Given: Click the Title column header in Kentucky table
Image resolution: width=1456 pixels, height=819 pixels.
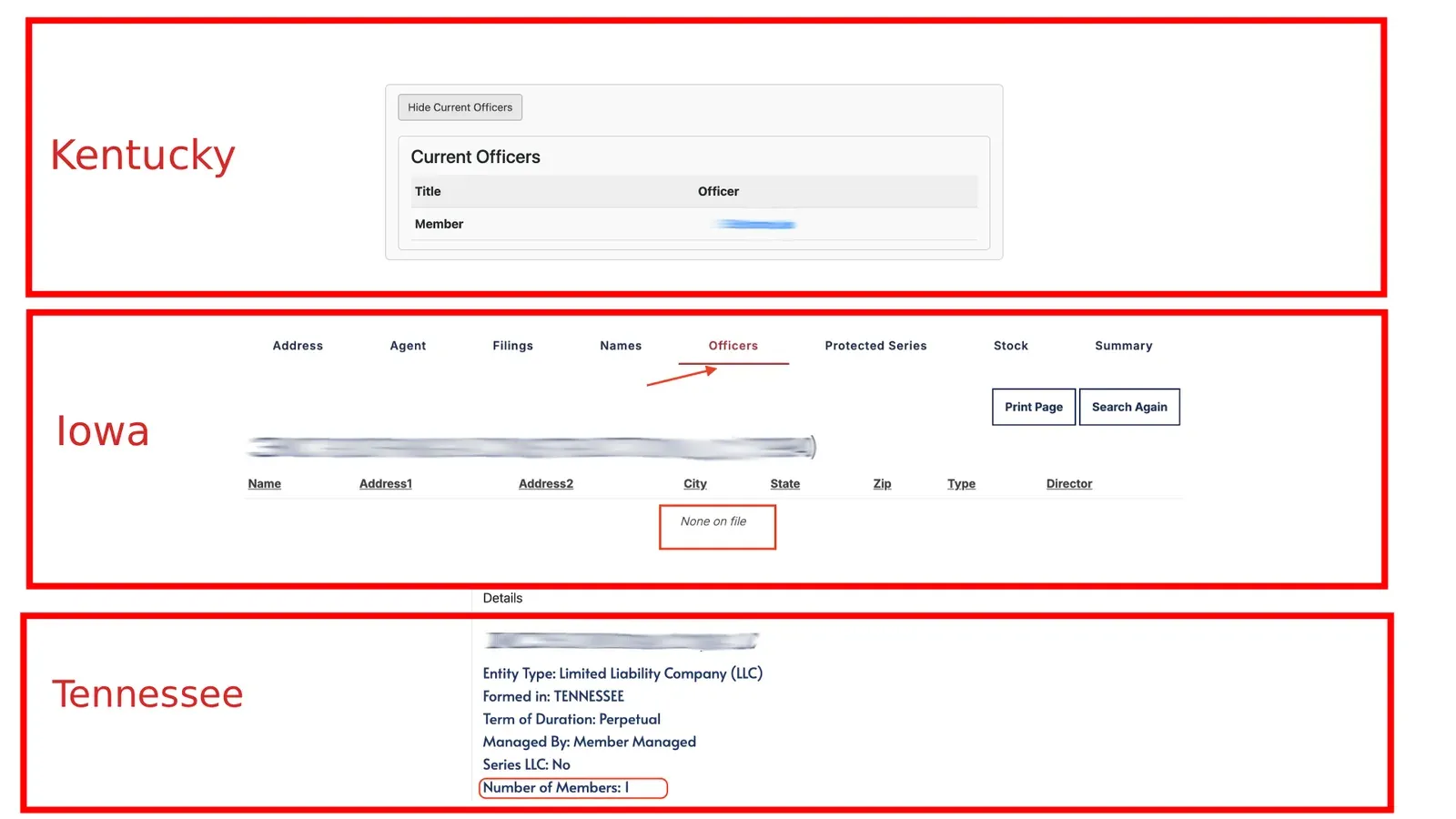Looking at the screenshot, I should tap(428, 191).
